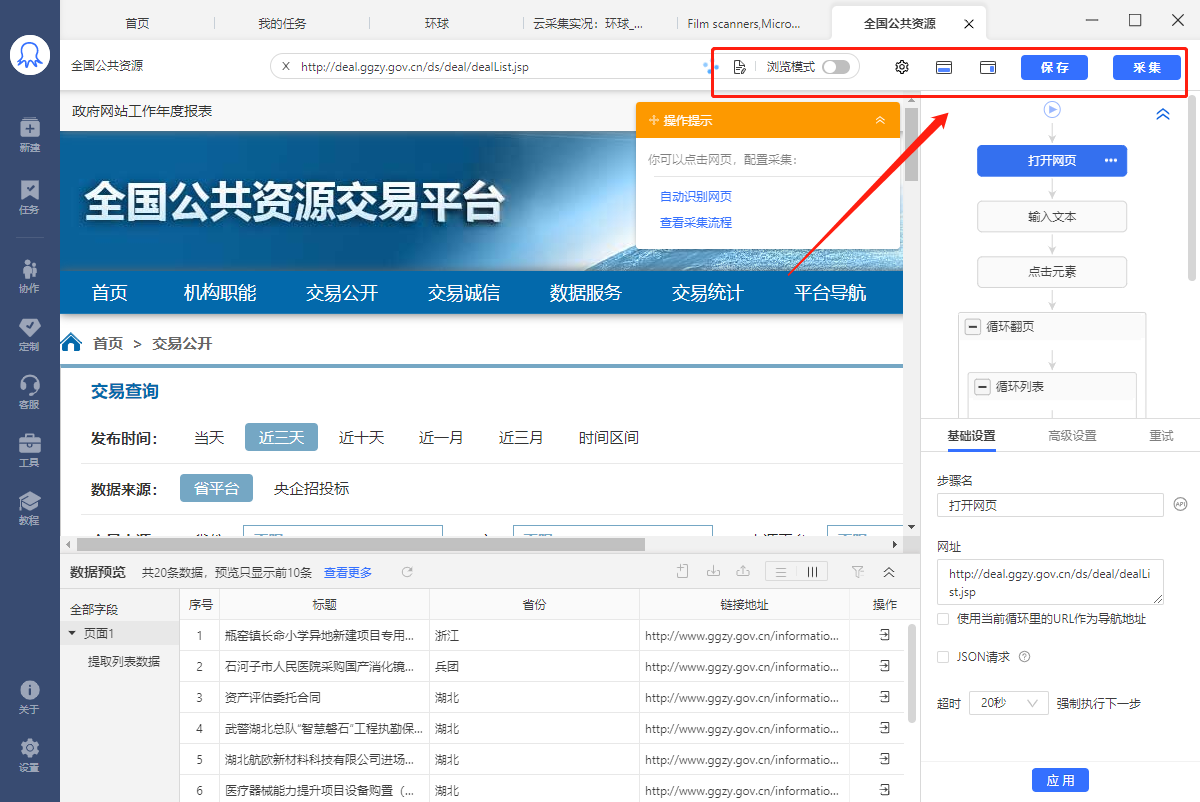Click the JSON请求 help question icon
The width and height of the screenshot is (1200, 802).
(1024, 657)
